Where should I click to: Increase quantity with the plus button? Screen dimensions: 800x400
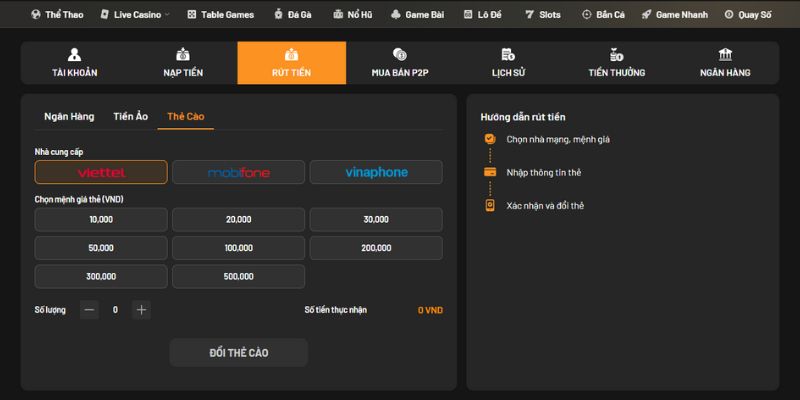(142, 310)
